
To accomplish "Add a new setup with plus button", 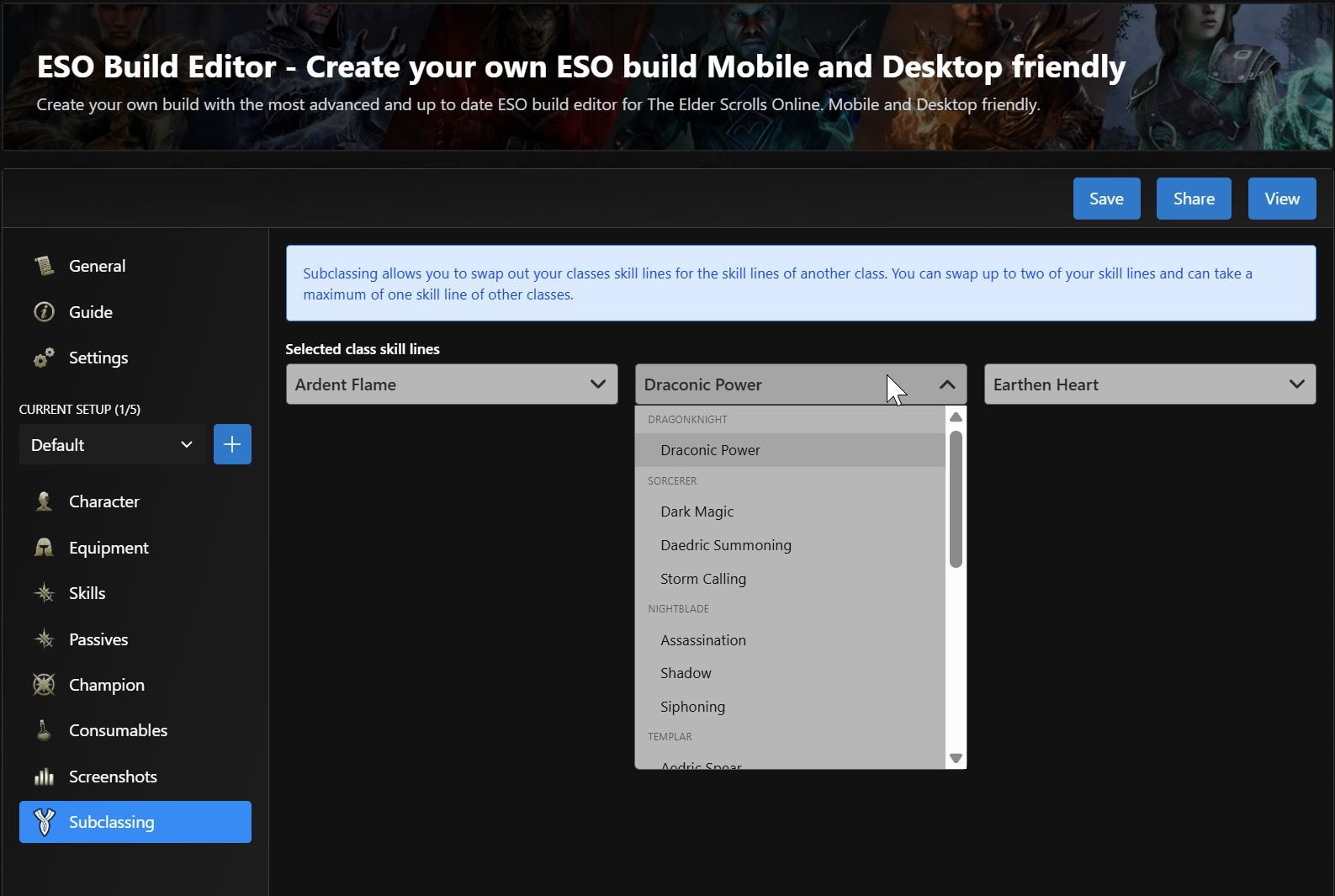I will coord(232,444).
